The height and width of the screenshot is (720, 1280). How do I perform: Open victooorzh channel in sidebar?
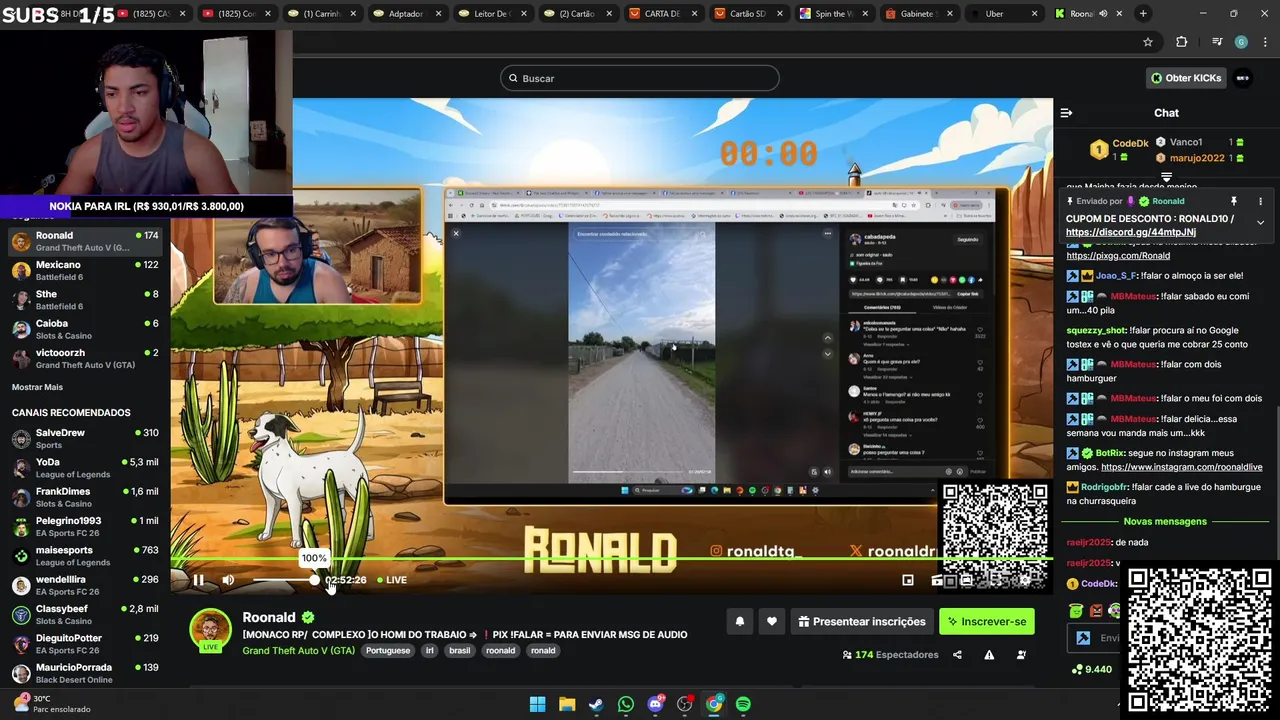(x=85, y=358)
